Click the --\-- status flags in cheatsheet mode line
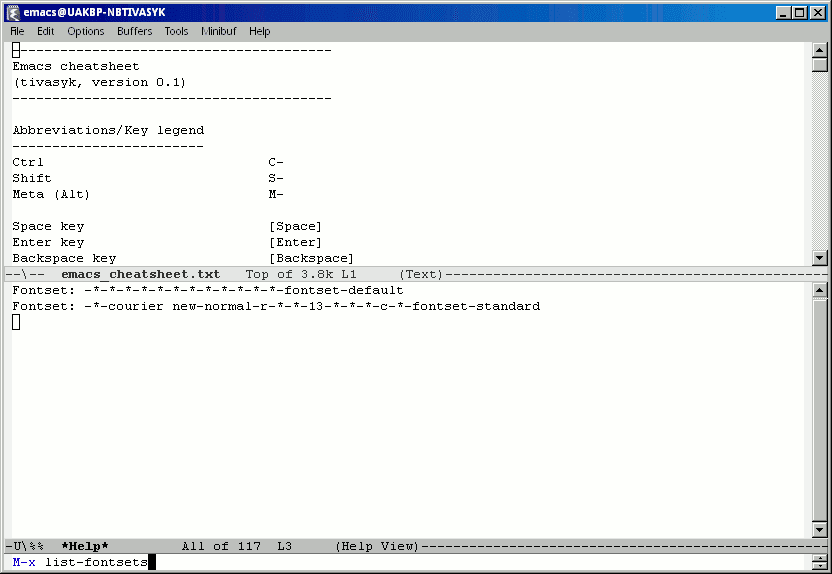Screen dimensions: 832x574 point(25,274)
